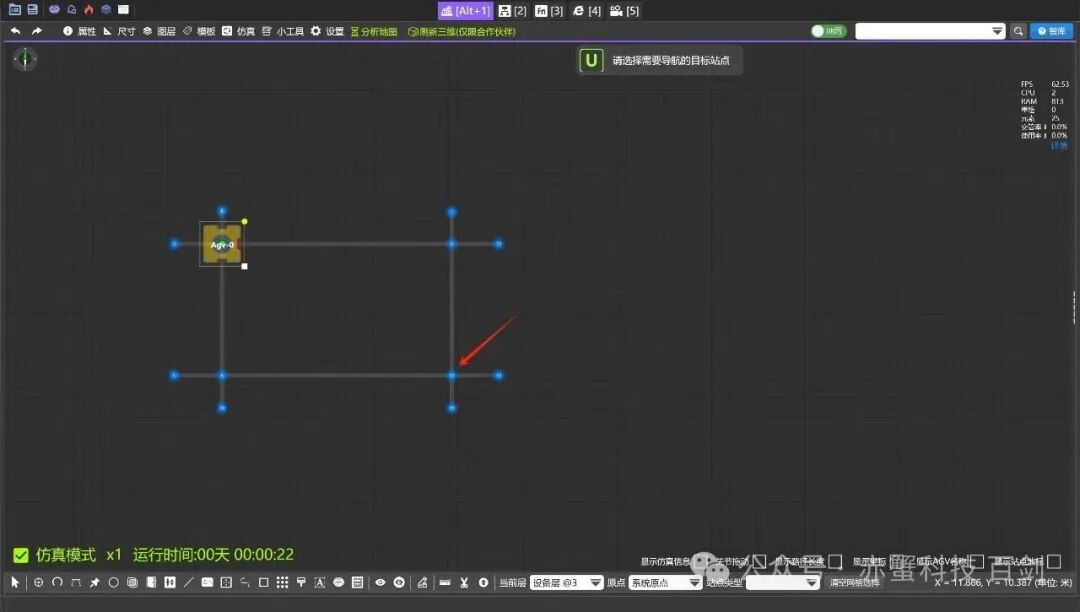
Task: Open the 站点类型 dropdown
Action: (782, 582)
